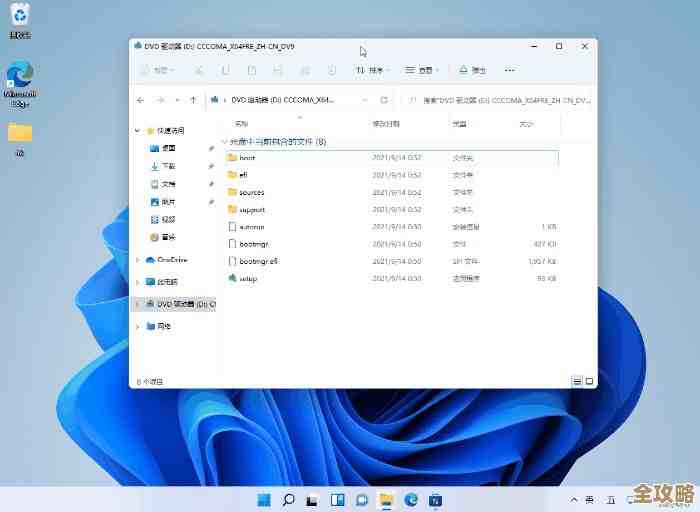Screen dimensions: 700x512
Task: Open Task View from the taskbar
Action: click(312, 500)
